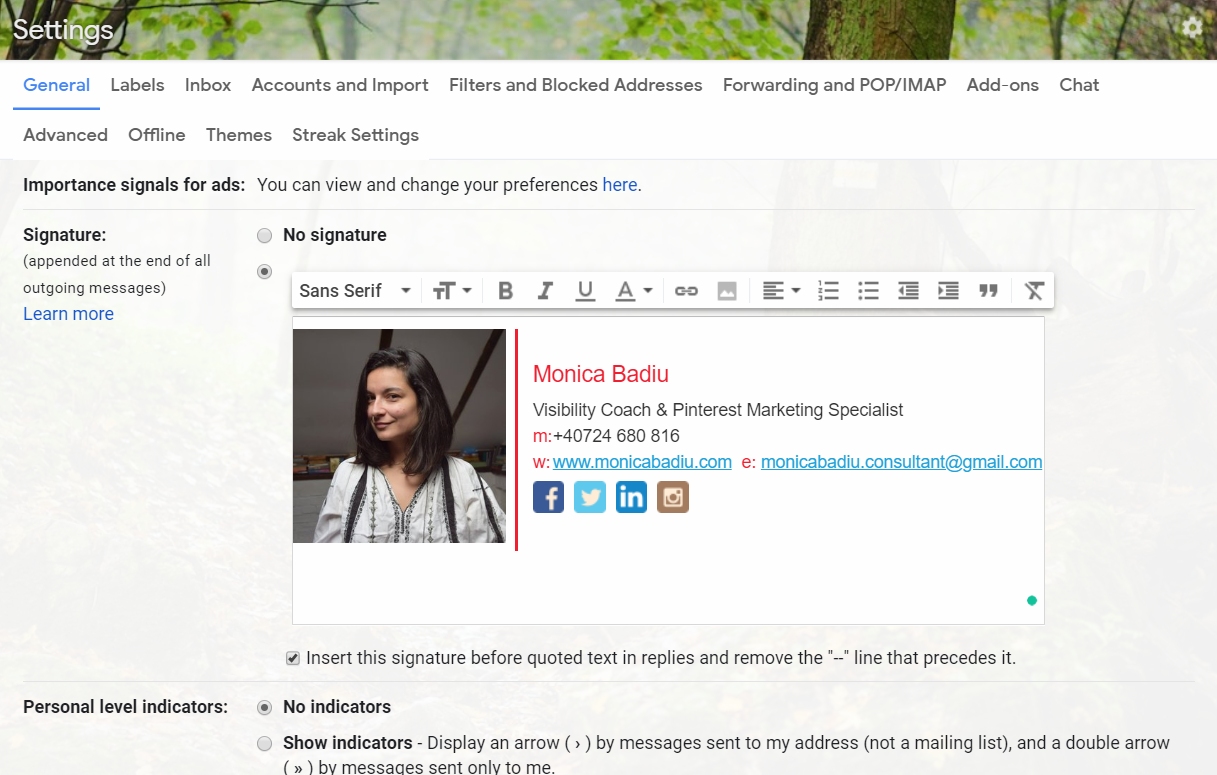Open Filters and Blocked Addresses tab
1217x775 pixels.
[576, 85]
